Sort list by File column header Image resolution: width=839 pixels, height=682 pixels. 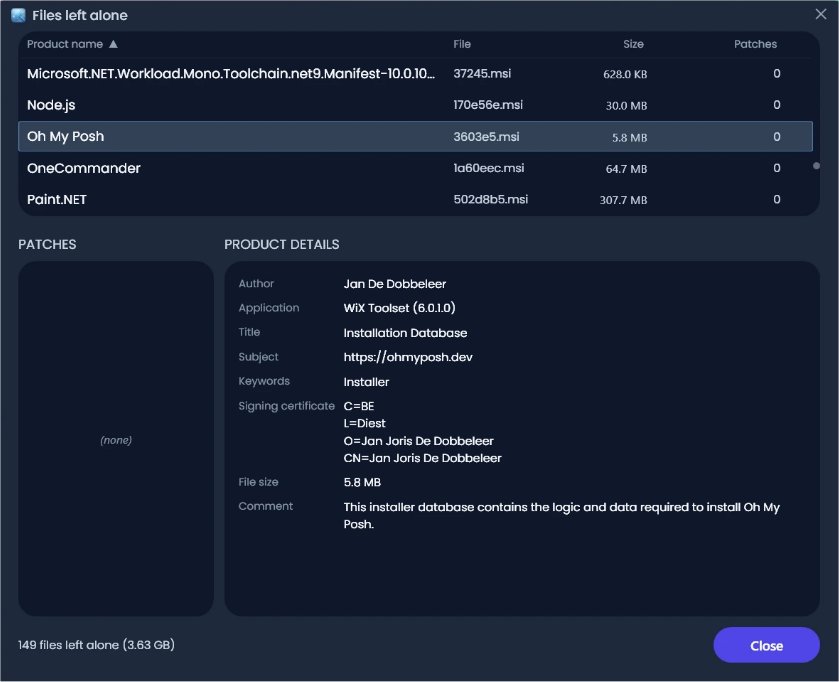(x=462, y=44)
